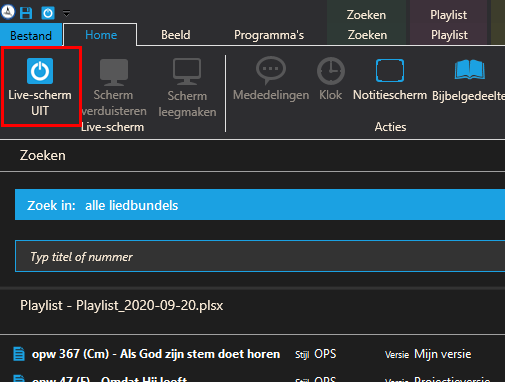Click 'Mijn versie' in opw 367 row
Screen dimensions: 505x382
(x=443, y=354)
